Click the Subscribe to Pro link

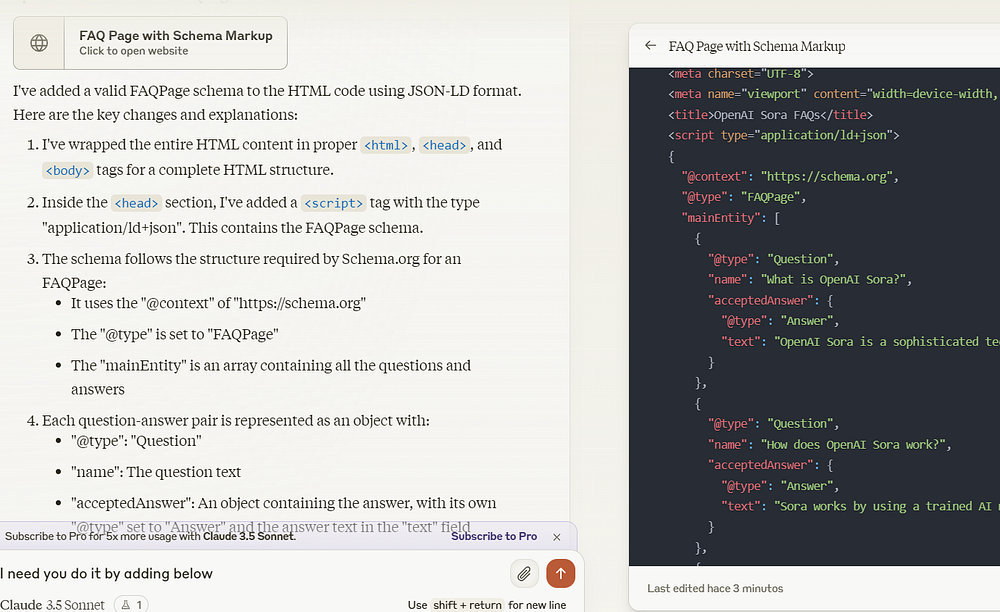[493, 537]
